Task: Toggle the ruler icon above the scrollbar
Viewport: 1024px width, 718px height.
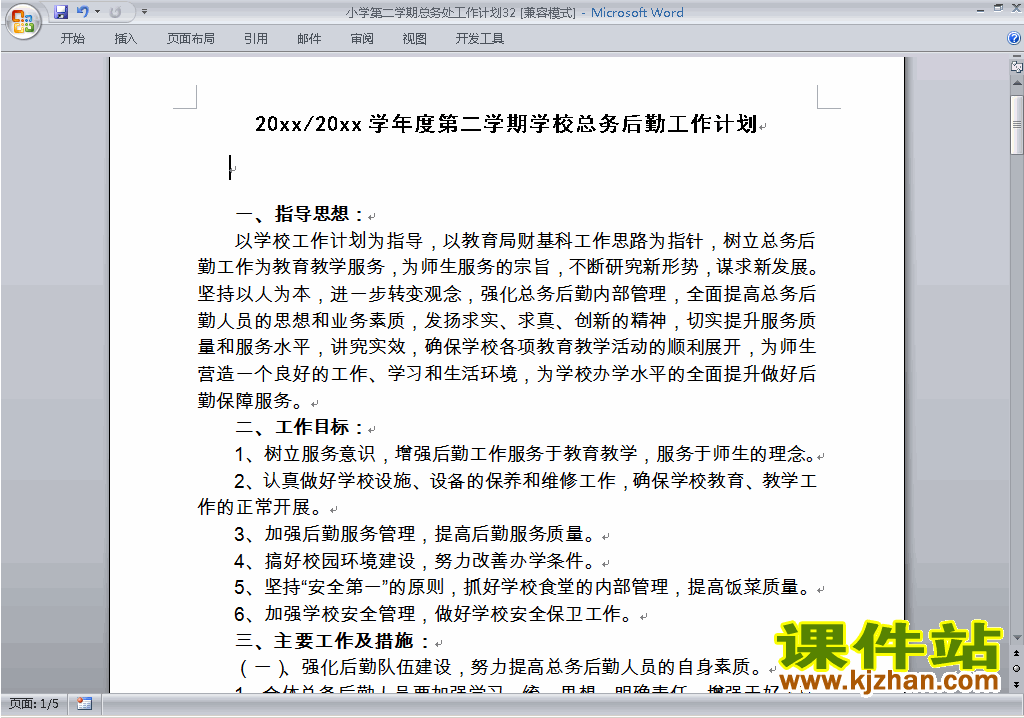Action: (1017, 66)
